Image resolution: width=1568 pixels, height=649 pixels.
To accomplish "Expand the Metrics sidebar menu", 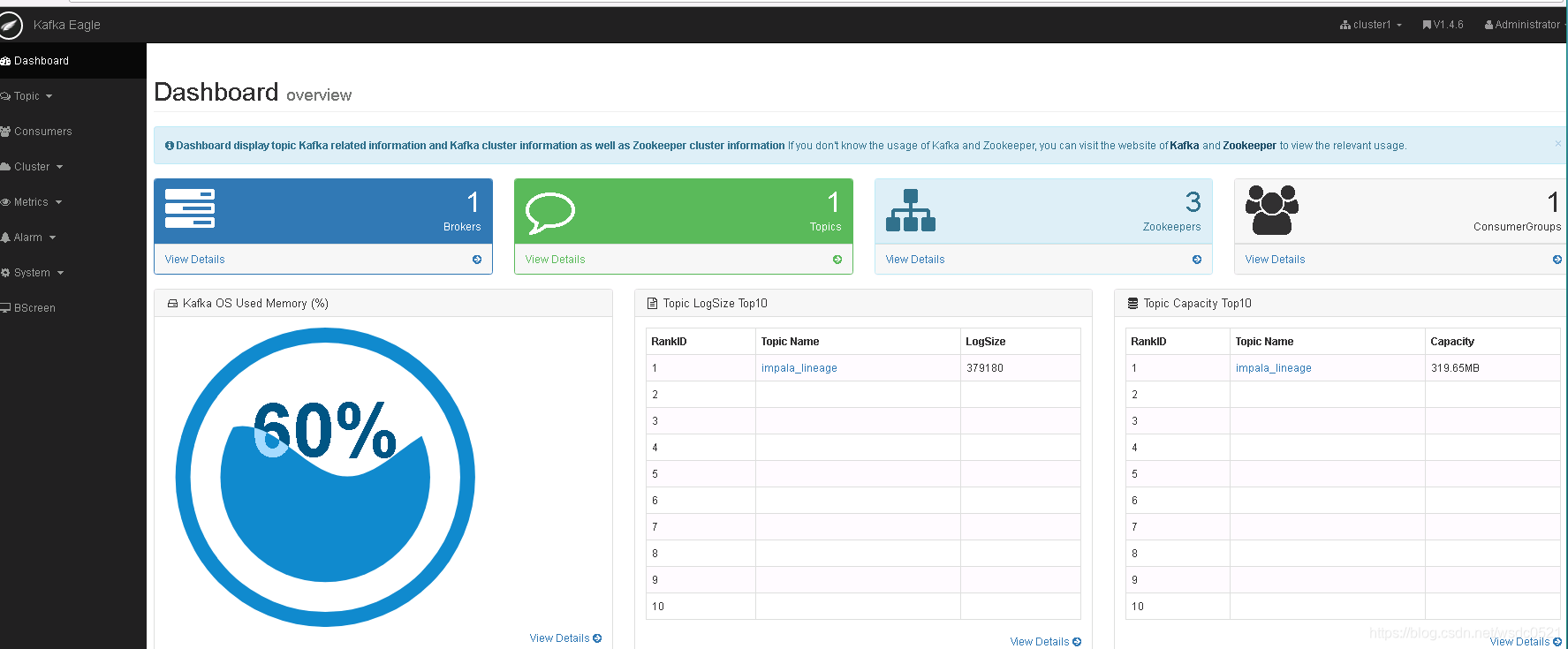I will pos(73,202).
